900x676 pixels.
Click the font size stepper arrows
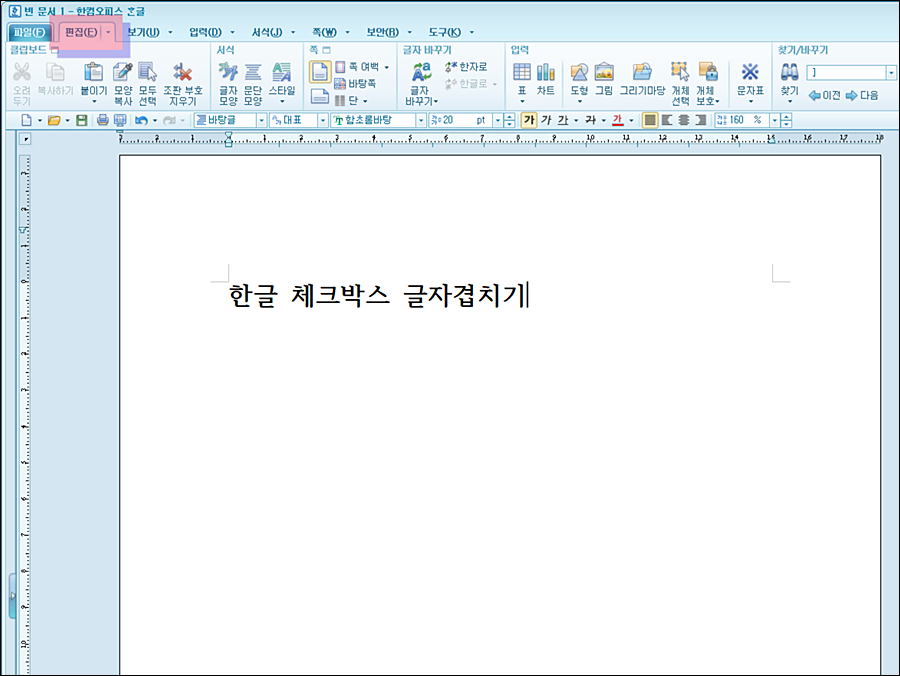tap(509, 120)
